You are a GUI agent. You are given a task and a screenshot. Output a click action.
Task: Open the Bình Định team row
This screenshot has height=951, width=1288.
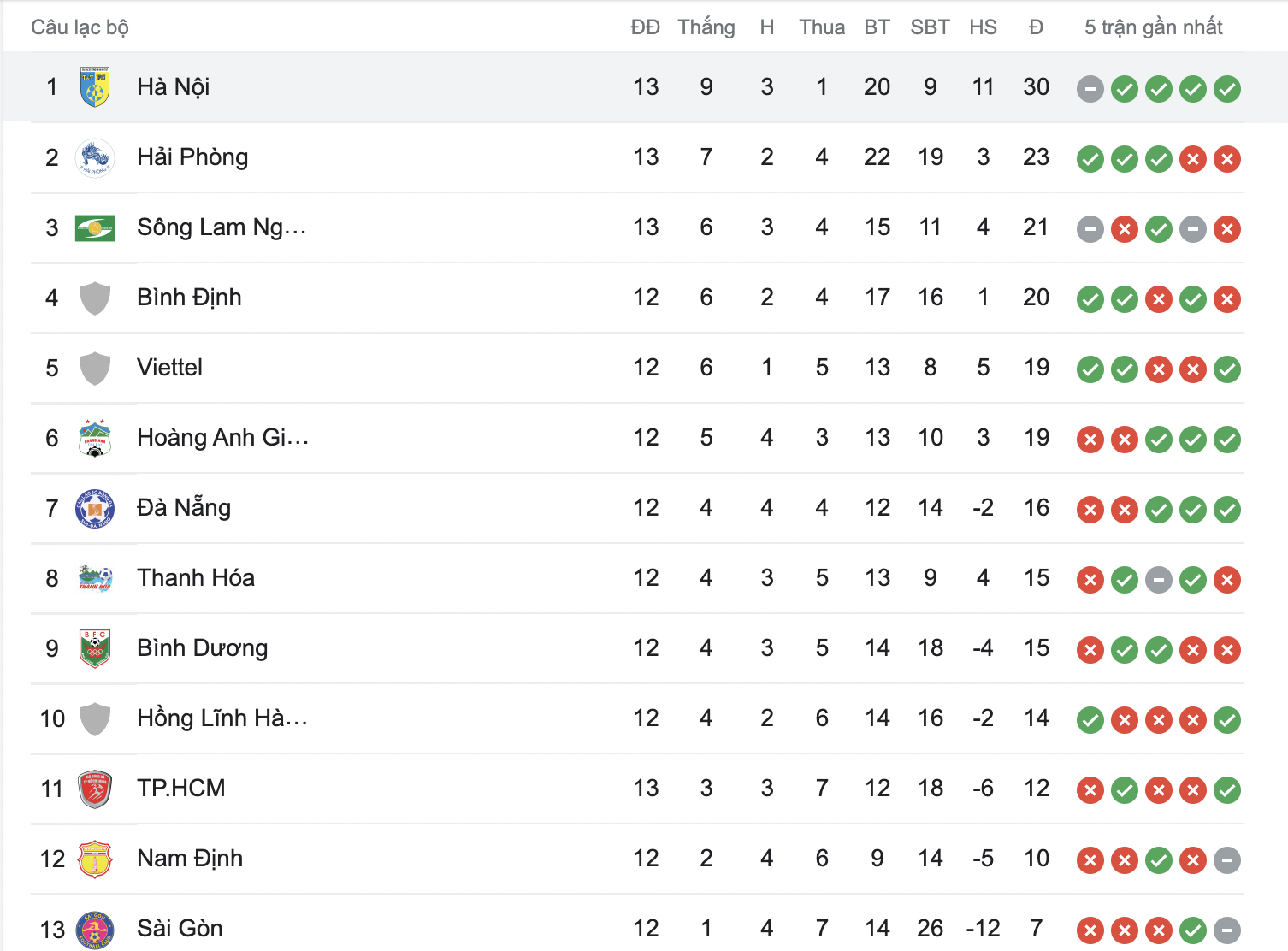pos(189,298)
